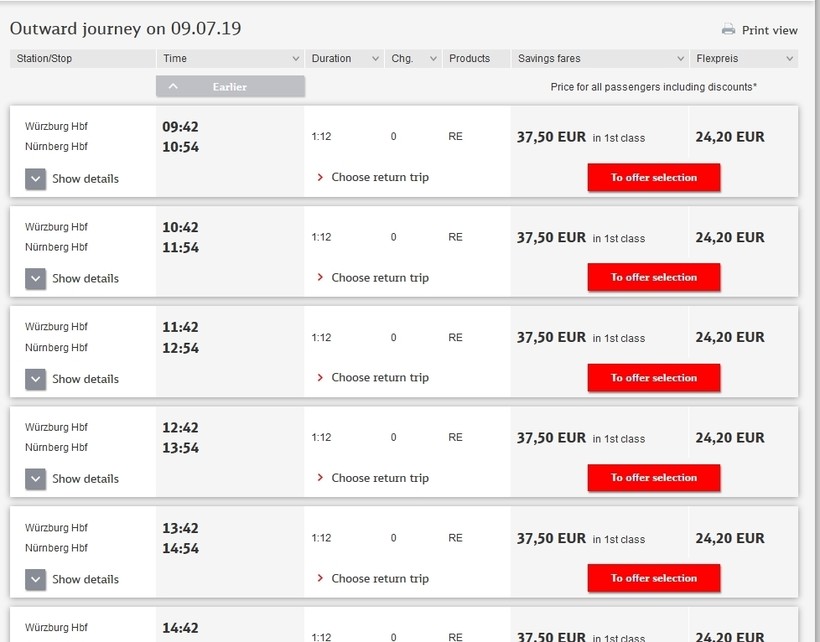This screenshot has height=642, width=820.
Task: Open the Savings fares column dropdown
Action: coord(680,59)
